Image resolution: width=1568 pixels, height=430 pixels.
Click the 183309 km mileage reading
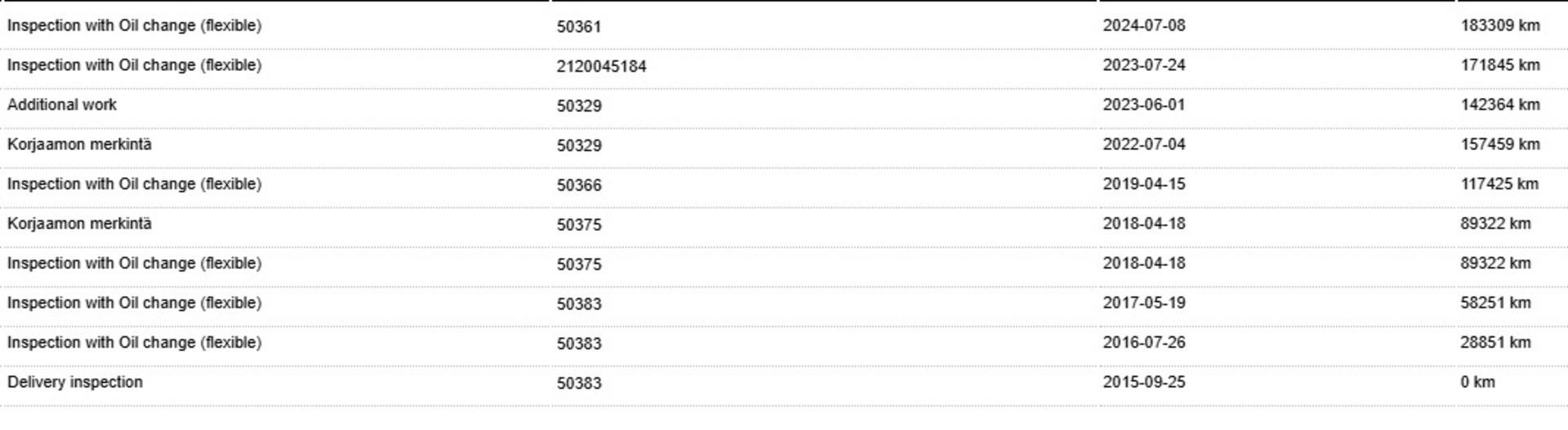point(1499,26)
